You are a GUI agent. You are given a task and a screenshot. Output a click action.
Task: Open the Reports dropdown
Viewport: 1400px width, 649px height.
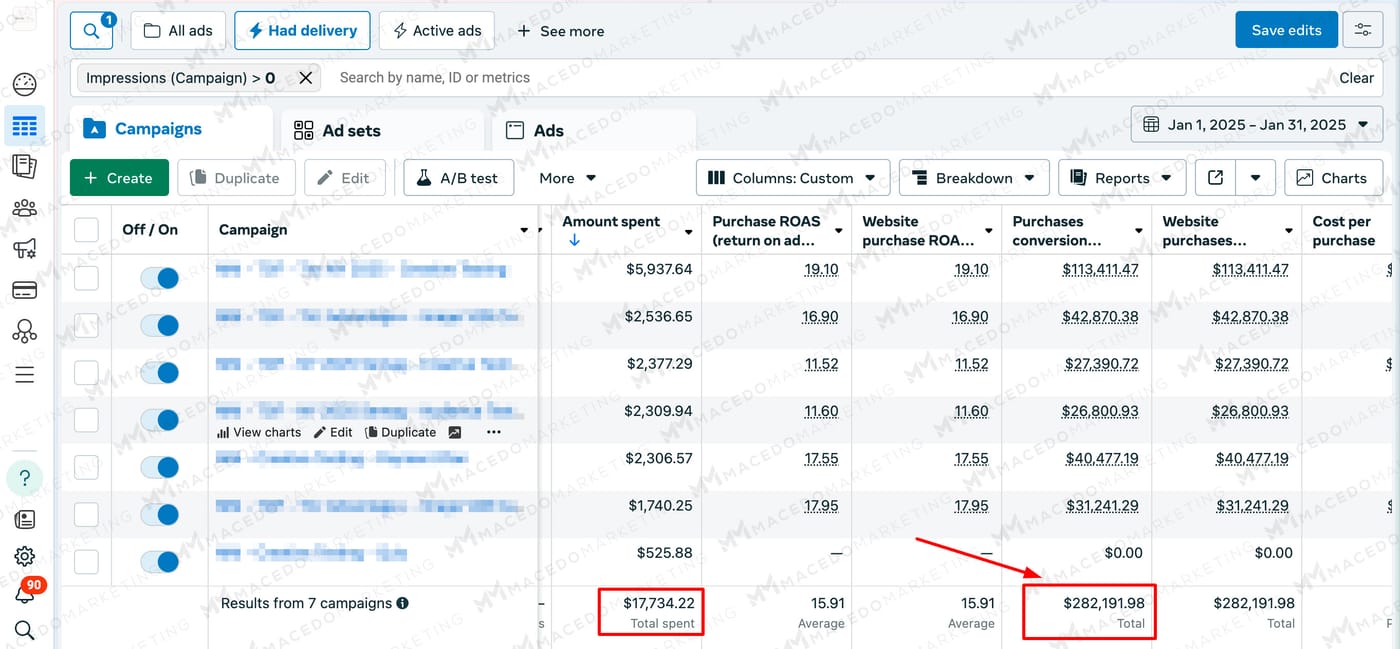(x=1122, y=178)
